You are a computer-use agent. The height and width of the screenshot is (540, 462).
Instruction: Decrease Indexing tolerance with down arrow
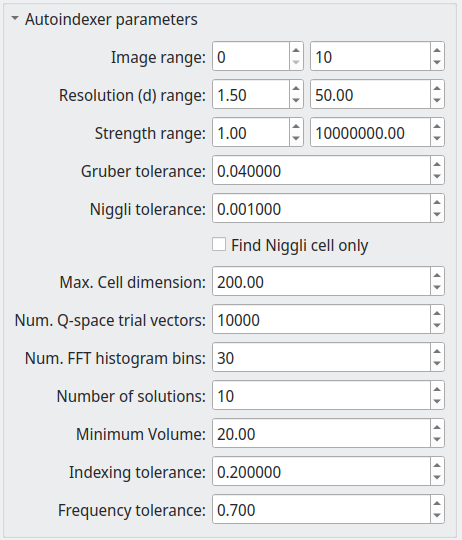coord(437,477)
